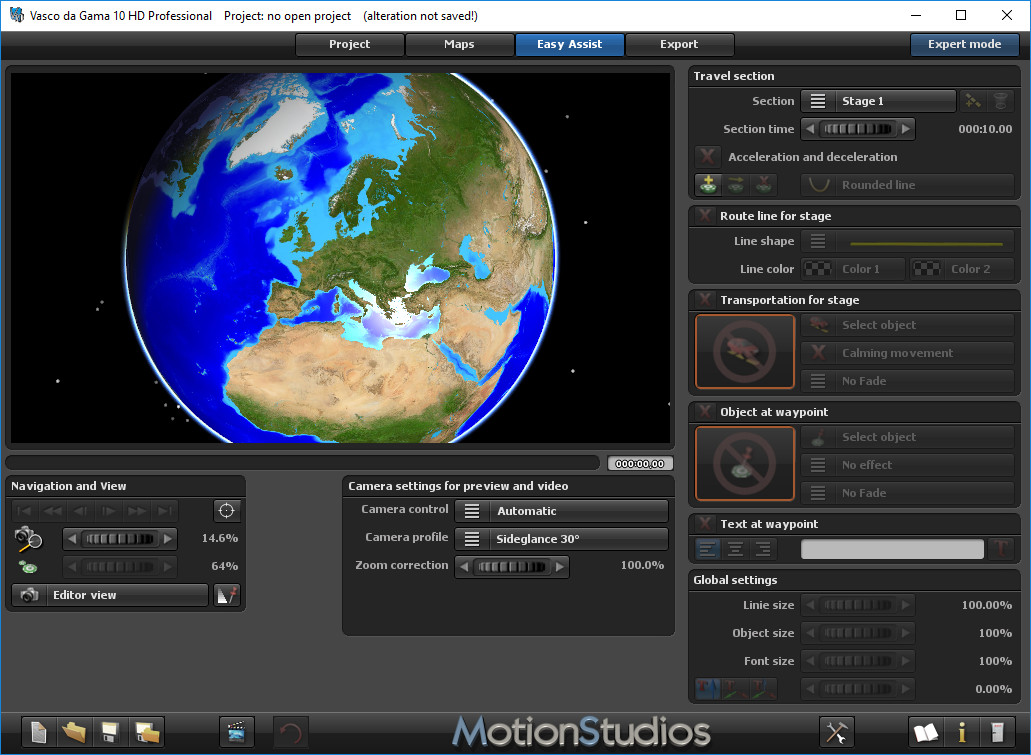Open Editor view selector
Viewport: 1031px width, 755px height.
pos(110,595)
